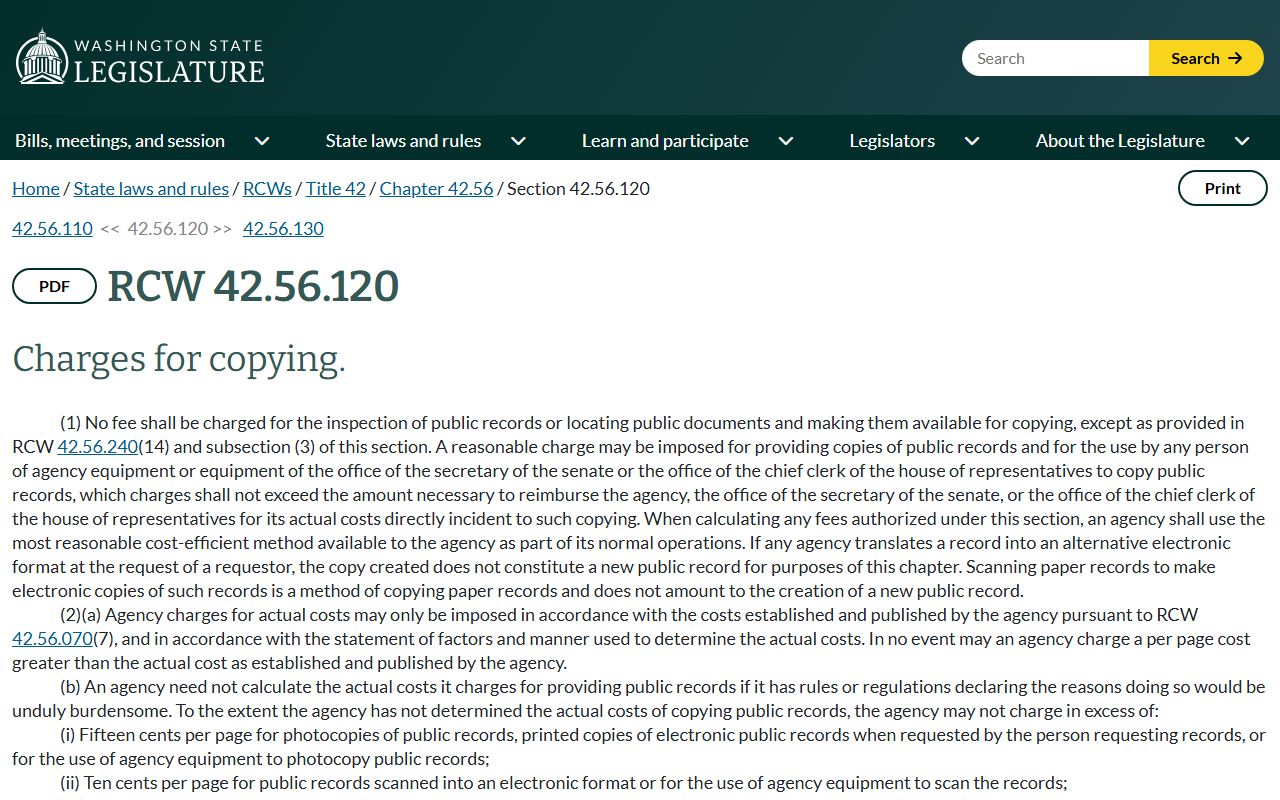
Task: Open About the Legislature menu
Action: point(1120,141)
